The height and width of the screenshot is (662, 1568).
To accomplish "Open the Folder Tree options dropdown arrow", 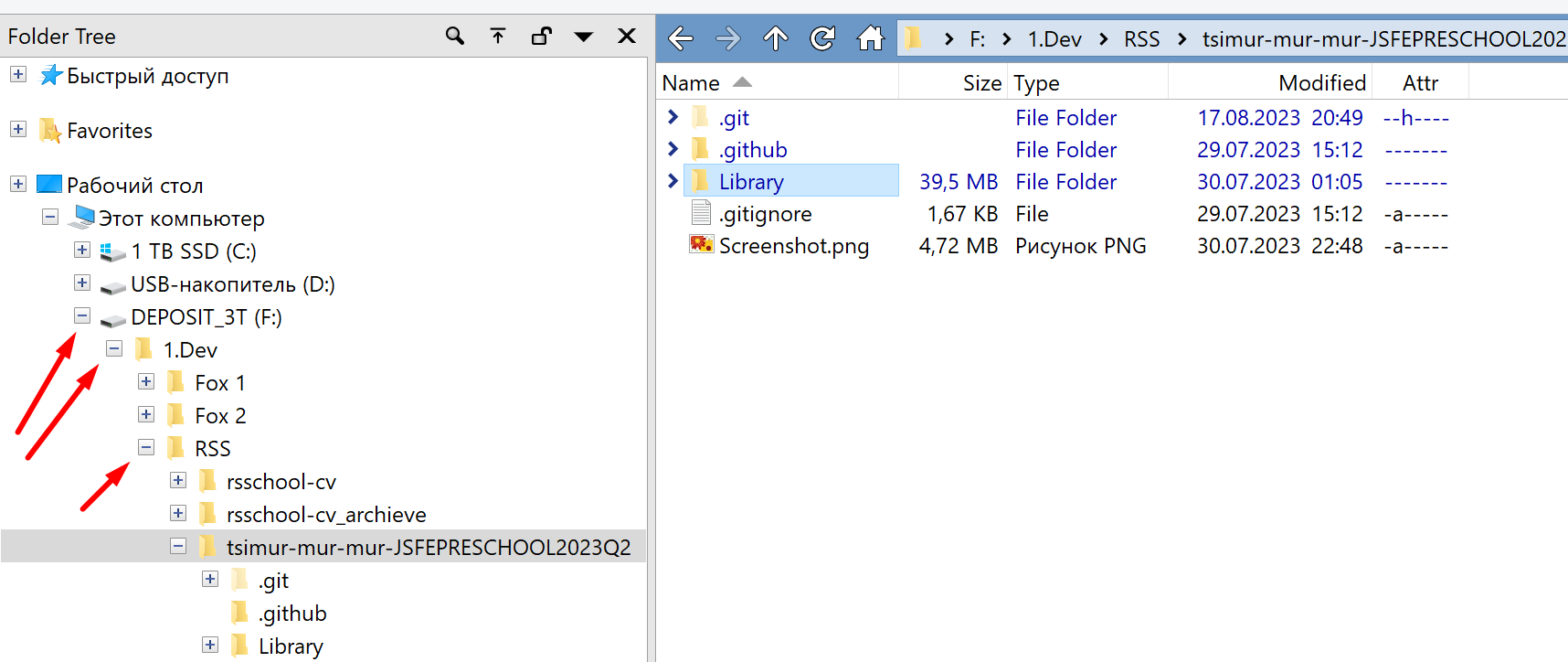I will (x=584, y=37).
